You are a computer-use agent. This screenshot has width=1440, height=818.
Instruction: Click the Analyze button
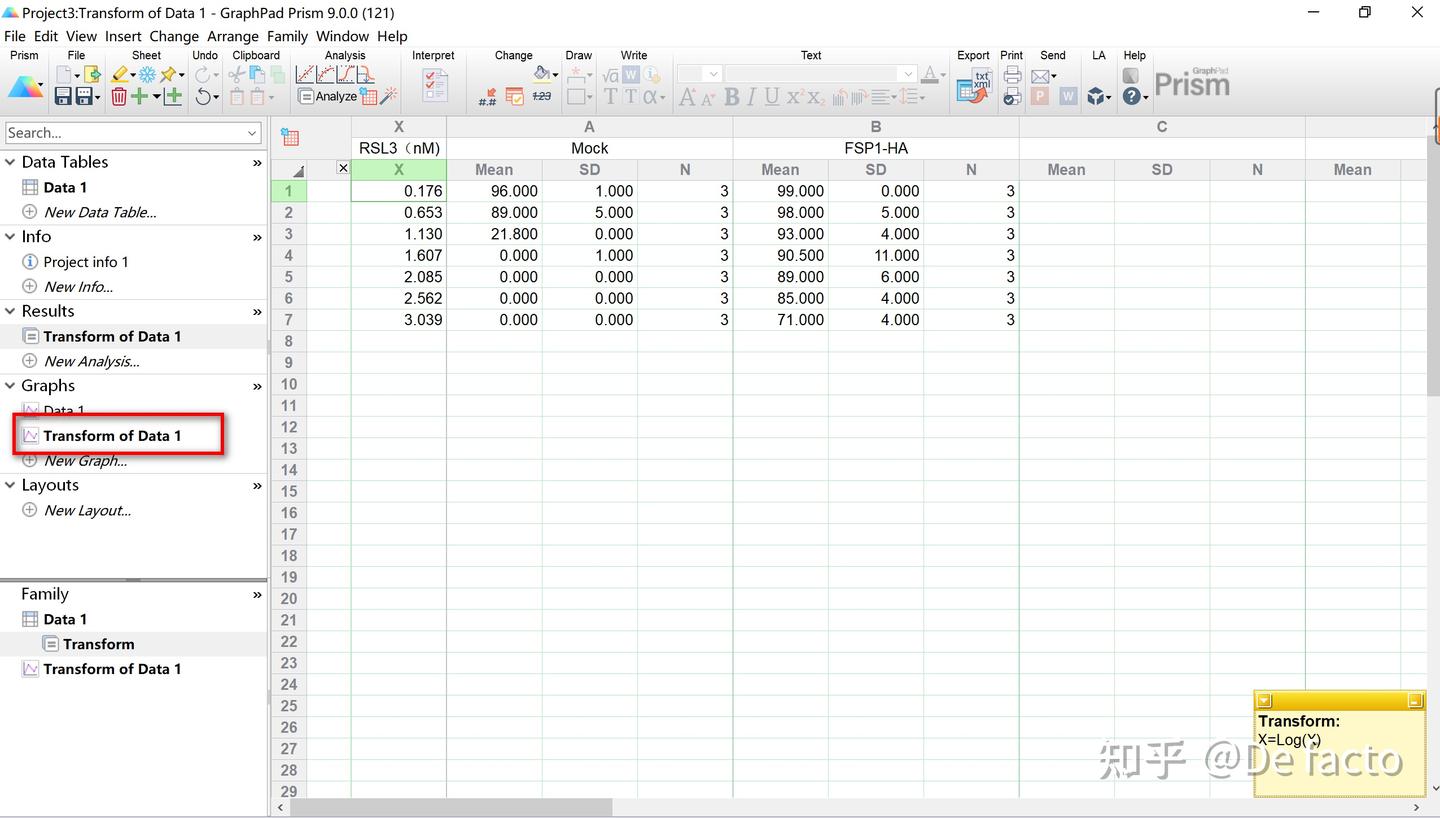(x=327, y=96)
